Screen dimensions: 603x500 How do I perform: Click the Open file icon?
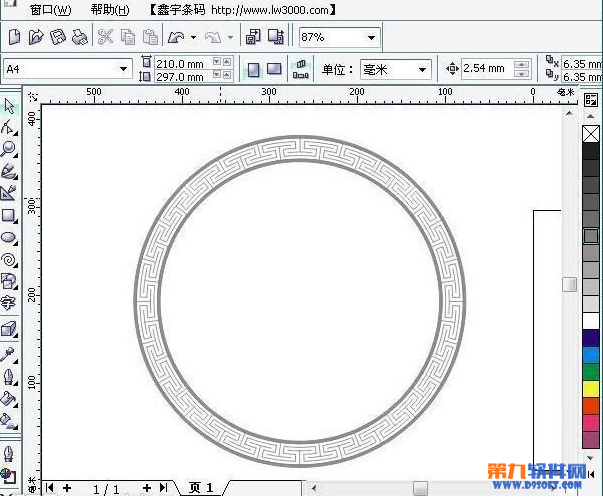pos(36,37)
